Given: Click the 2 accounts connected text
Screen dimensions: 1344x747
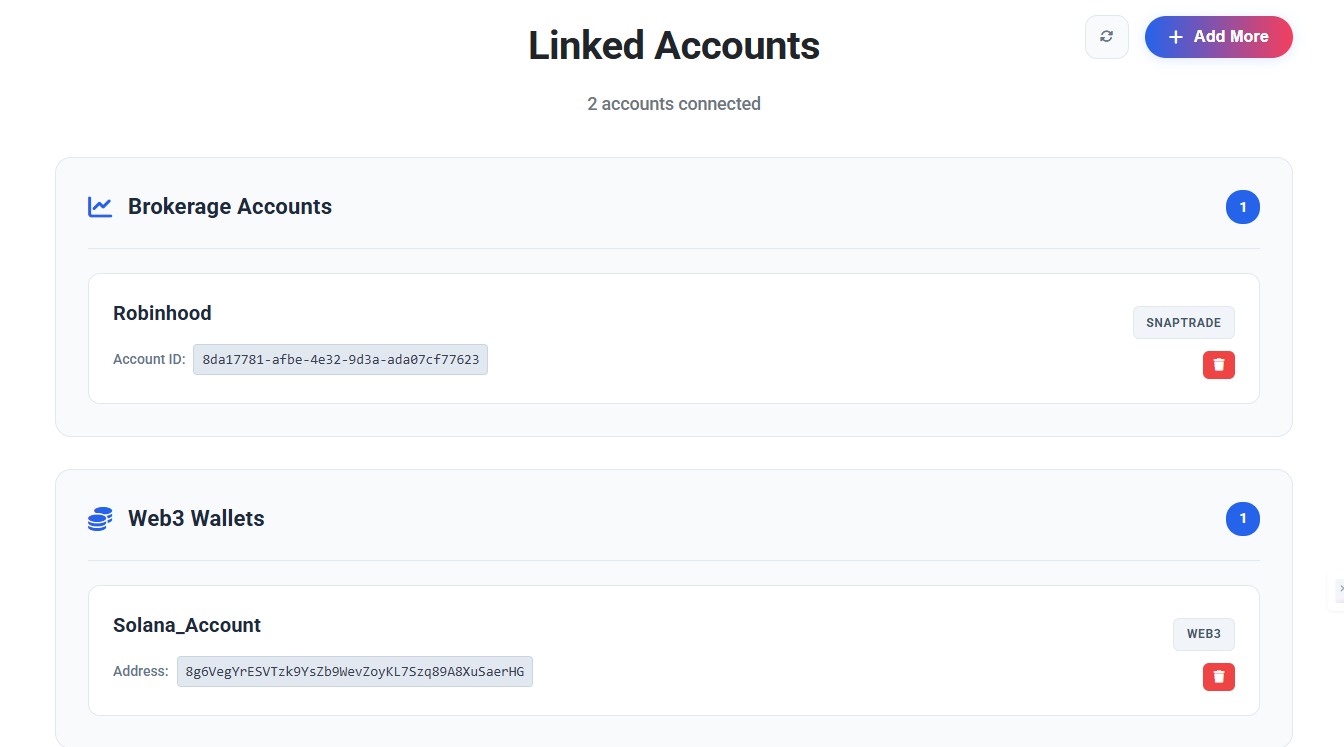Looking at the screenshot, I should [x=673, y=103].
